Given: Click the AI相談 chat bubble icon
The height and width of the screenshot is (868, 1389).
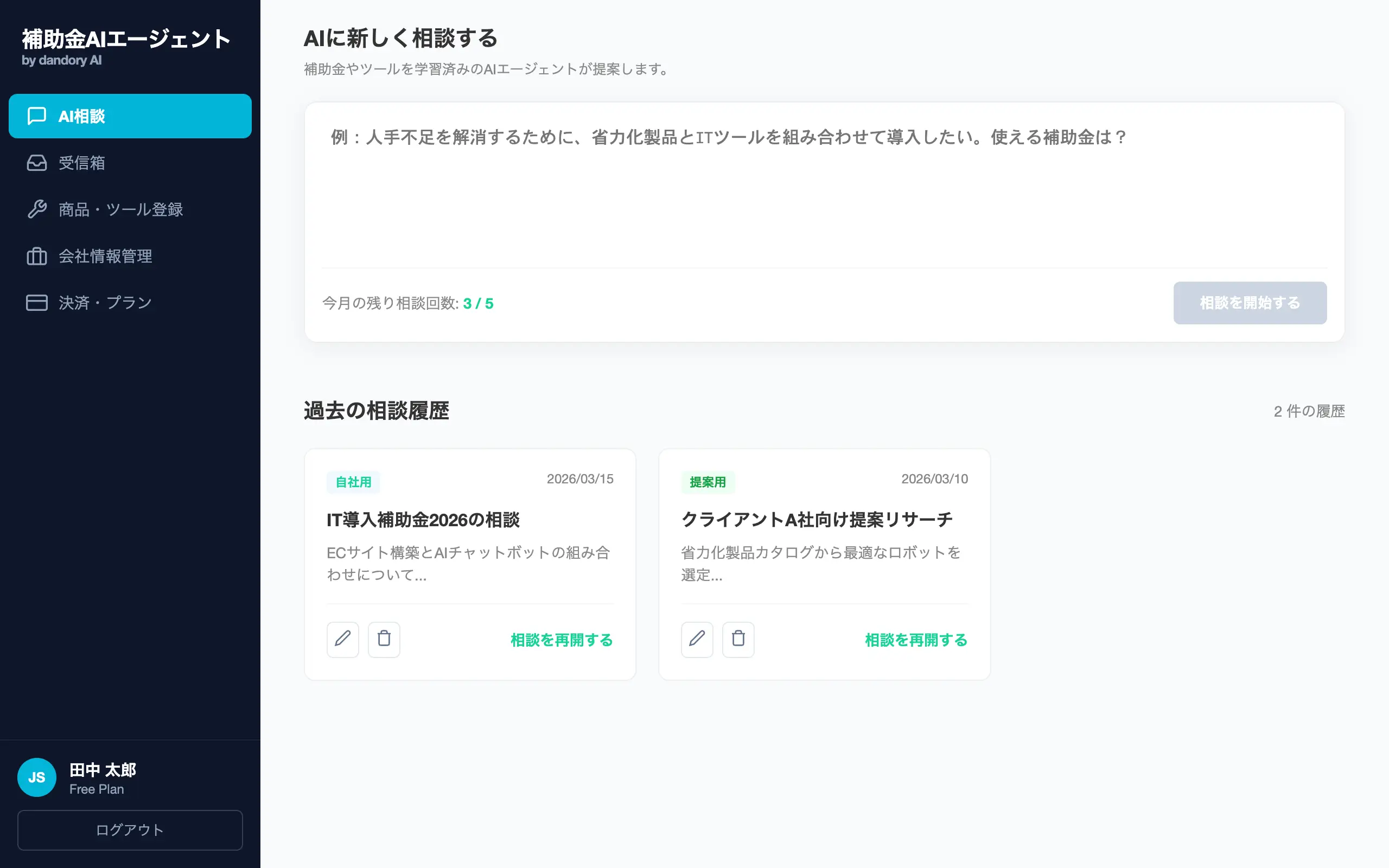Looking at the screenshot, I should 37,116.
